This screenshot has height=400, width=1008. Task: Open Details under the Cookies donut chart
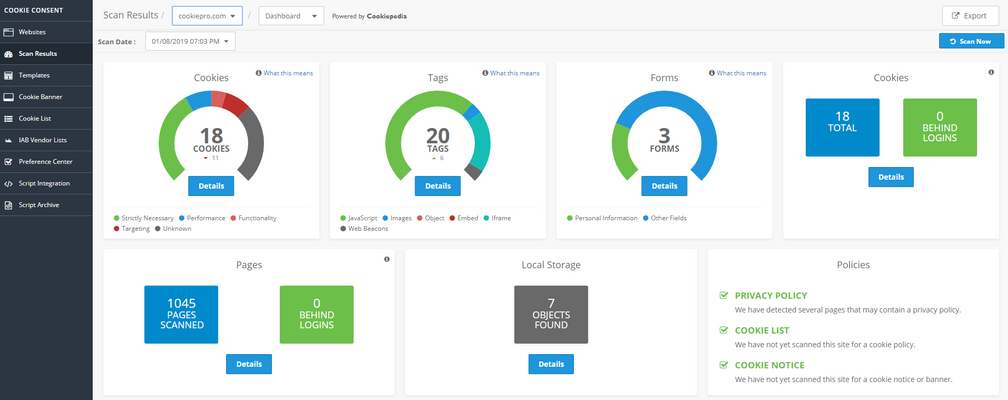211,186
